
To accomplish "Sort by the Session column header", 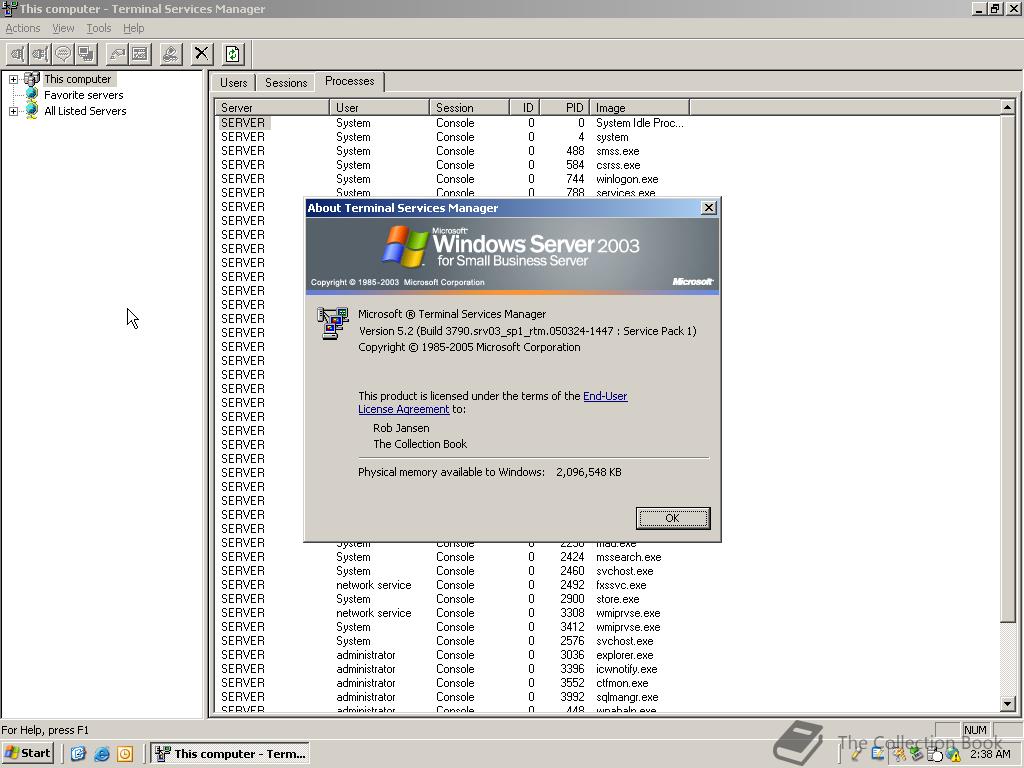I will click(x=469, y=108).
